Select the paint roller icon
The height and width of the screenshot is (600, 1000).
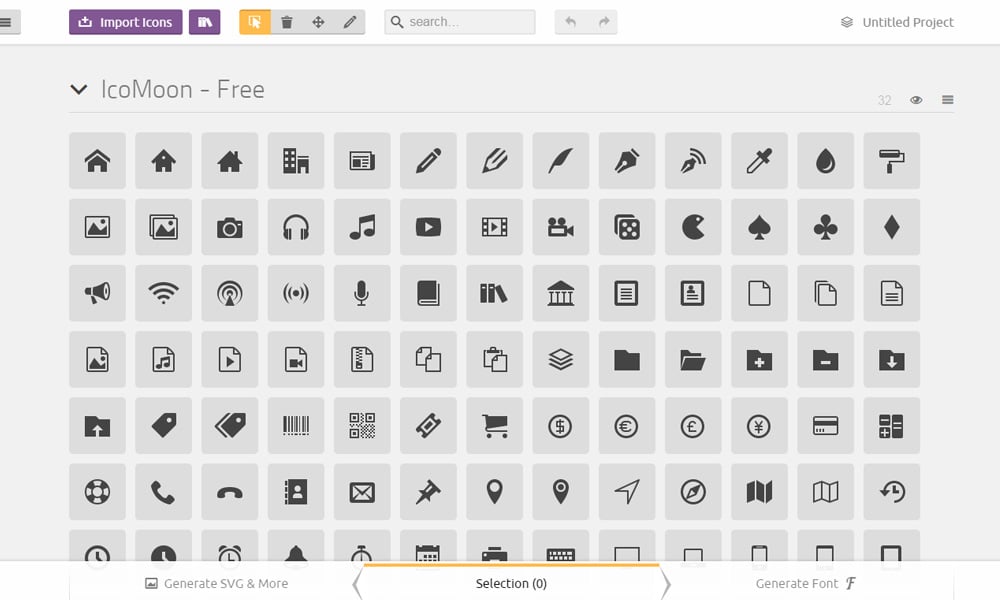pyautogui.click(x=892, y=161)
